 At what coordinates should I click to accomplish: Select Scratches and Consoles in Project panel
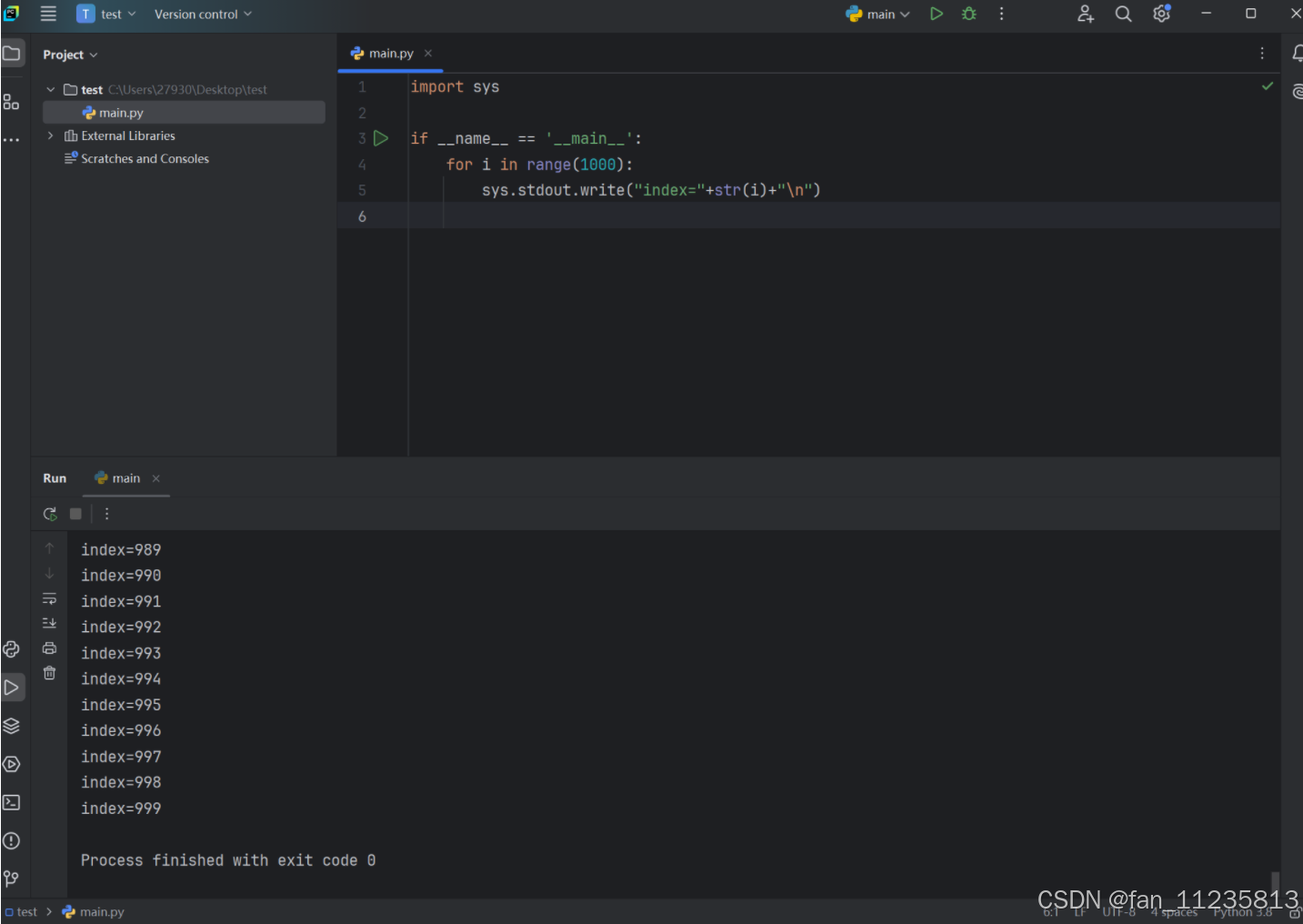[x=145, y=158]
